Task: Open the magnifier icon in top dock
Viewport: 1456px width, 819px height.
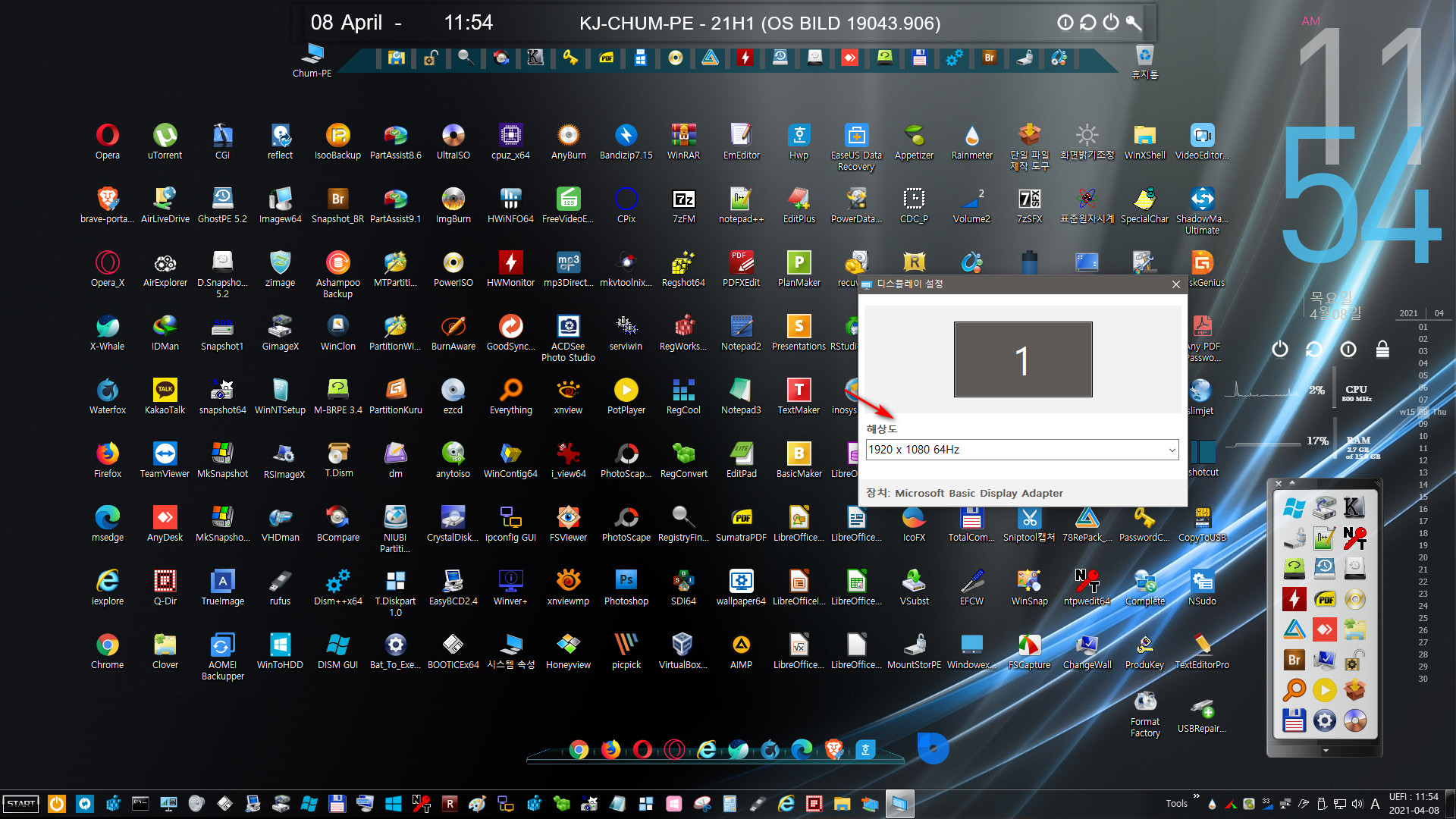Action: (x=466, y=58)
